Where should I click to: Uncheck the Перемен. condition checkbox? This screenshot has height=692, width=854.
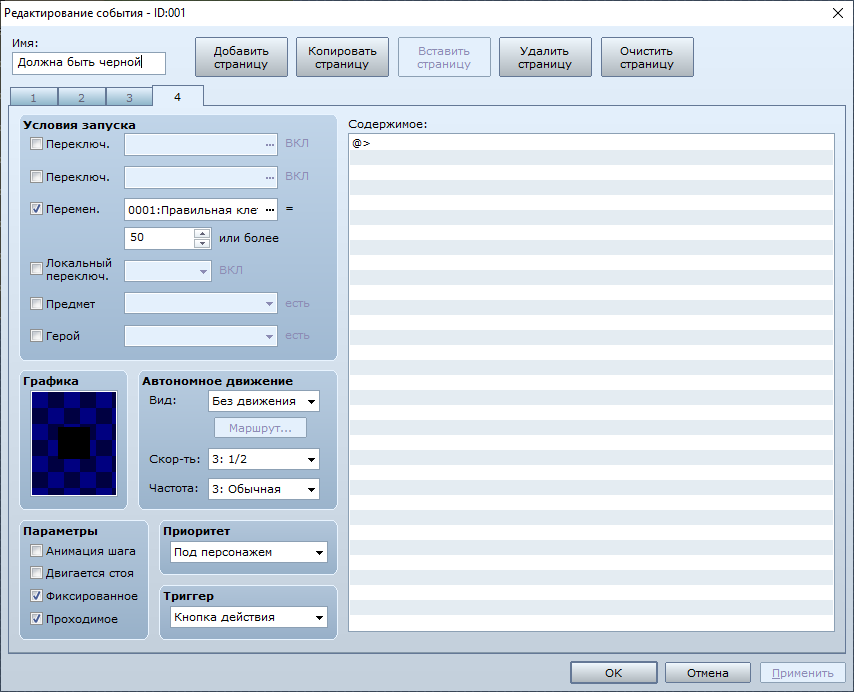[x=36, y=209]
